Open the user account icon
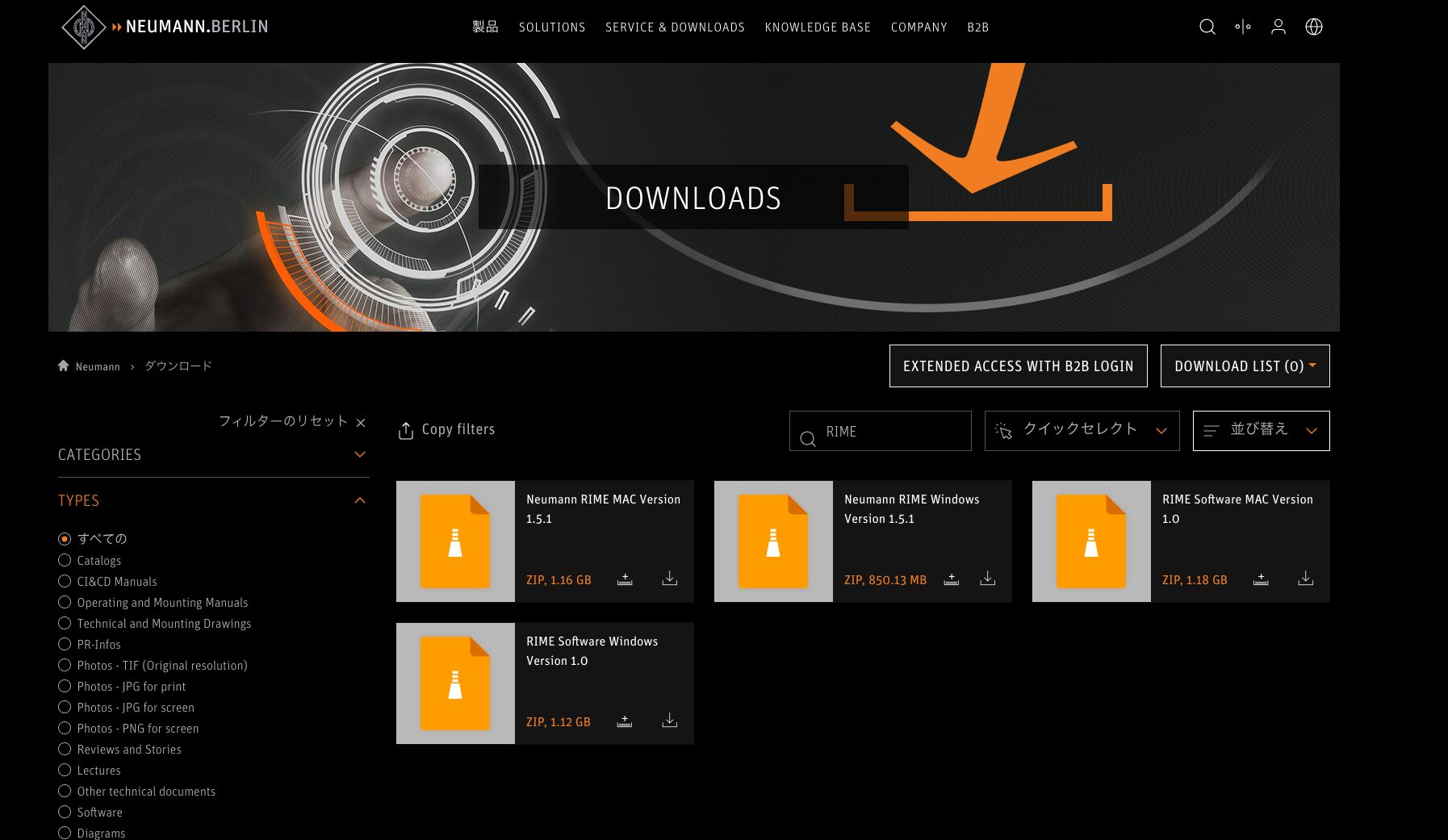Viewport: 1448px width, 840px height. point(1278,27)
